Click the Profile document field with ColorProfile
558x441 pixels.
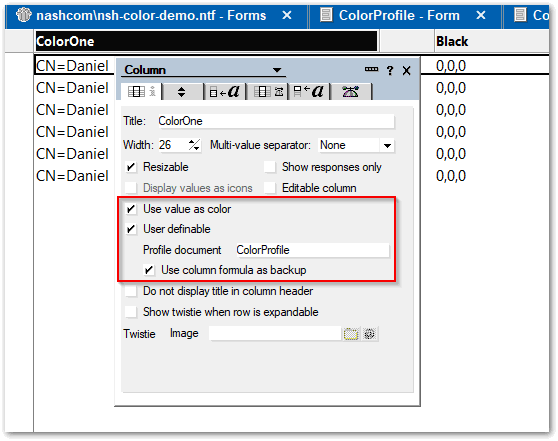click(312, 250)
